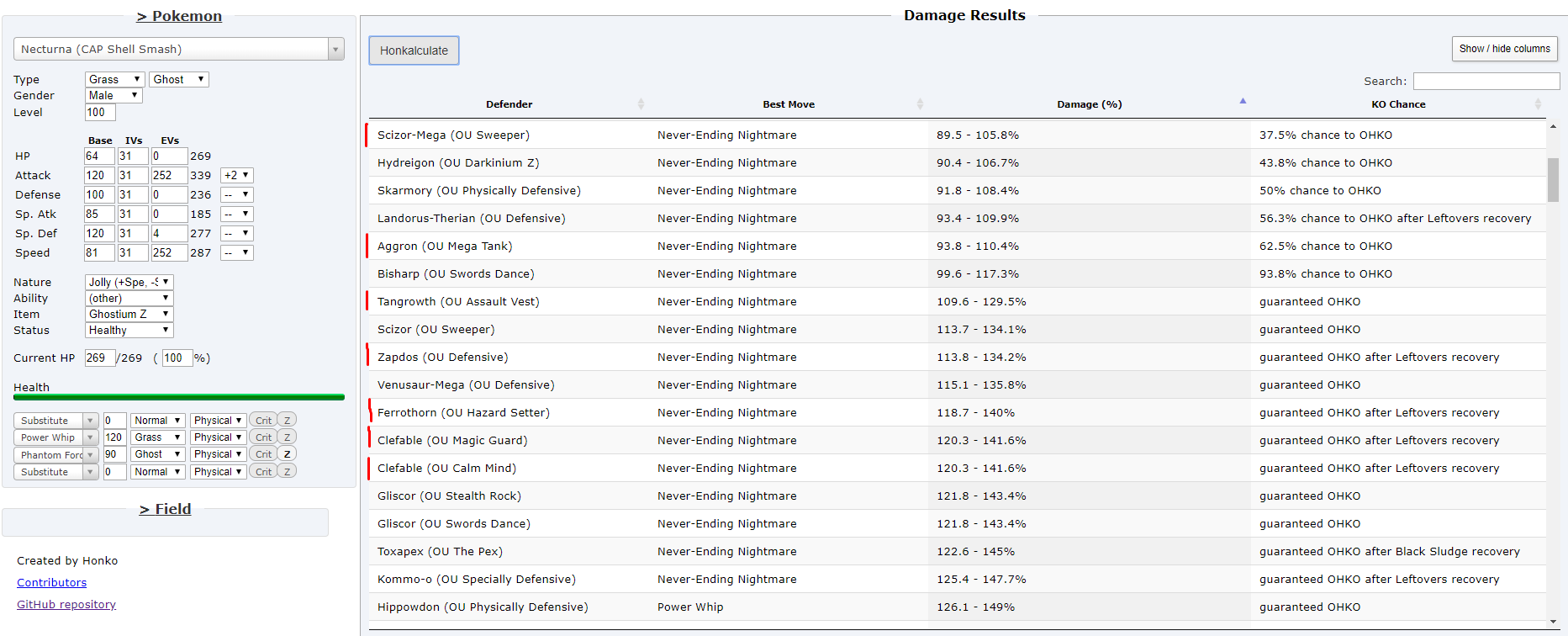1568x636 pixels.
Task: Open the Jolly Nature dropdown
Action: pyautogui.click(x=129, y=282)
